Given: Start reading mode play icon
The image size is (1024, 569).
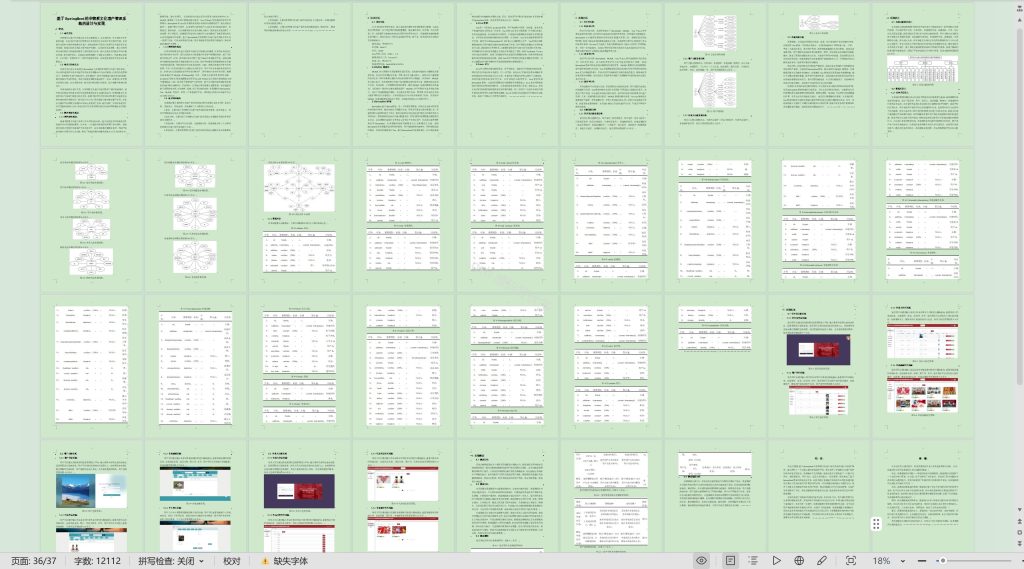Looking at the screenshot, I should click(x=776, y=561).
